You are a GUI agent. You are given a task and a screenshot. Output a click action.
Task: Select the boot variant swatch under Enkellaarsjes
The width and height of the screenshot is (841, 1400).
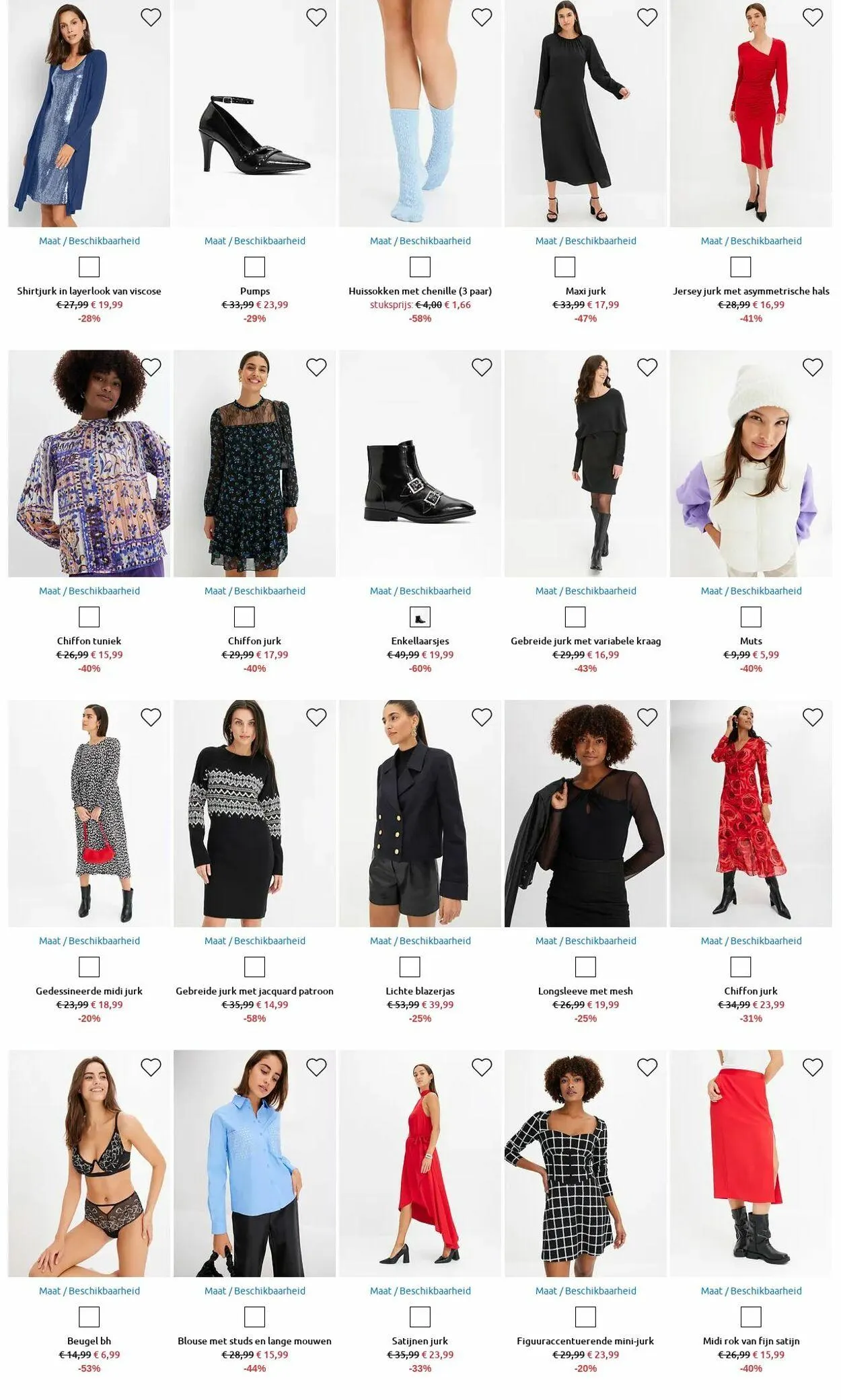420,617
